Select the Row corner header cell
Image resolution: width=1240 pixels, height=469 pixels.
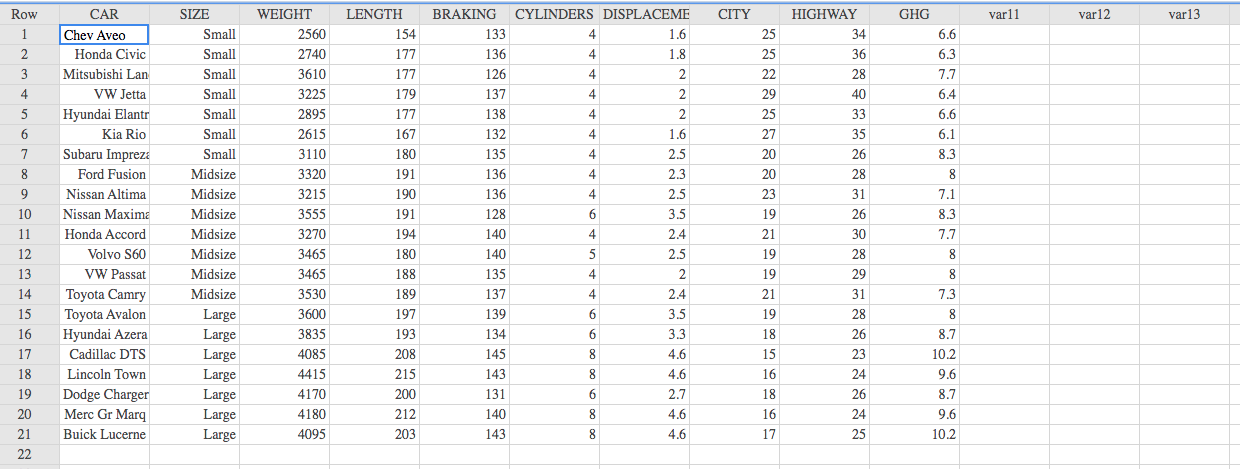[30, 14]
